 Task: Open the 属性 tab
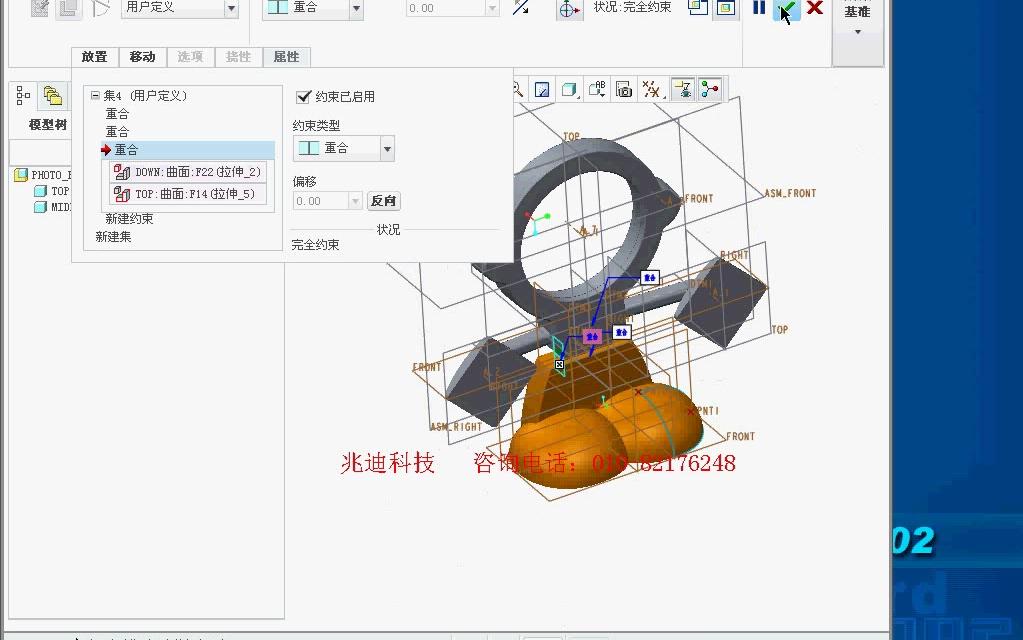coord(286,57)
